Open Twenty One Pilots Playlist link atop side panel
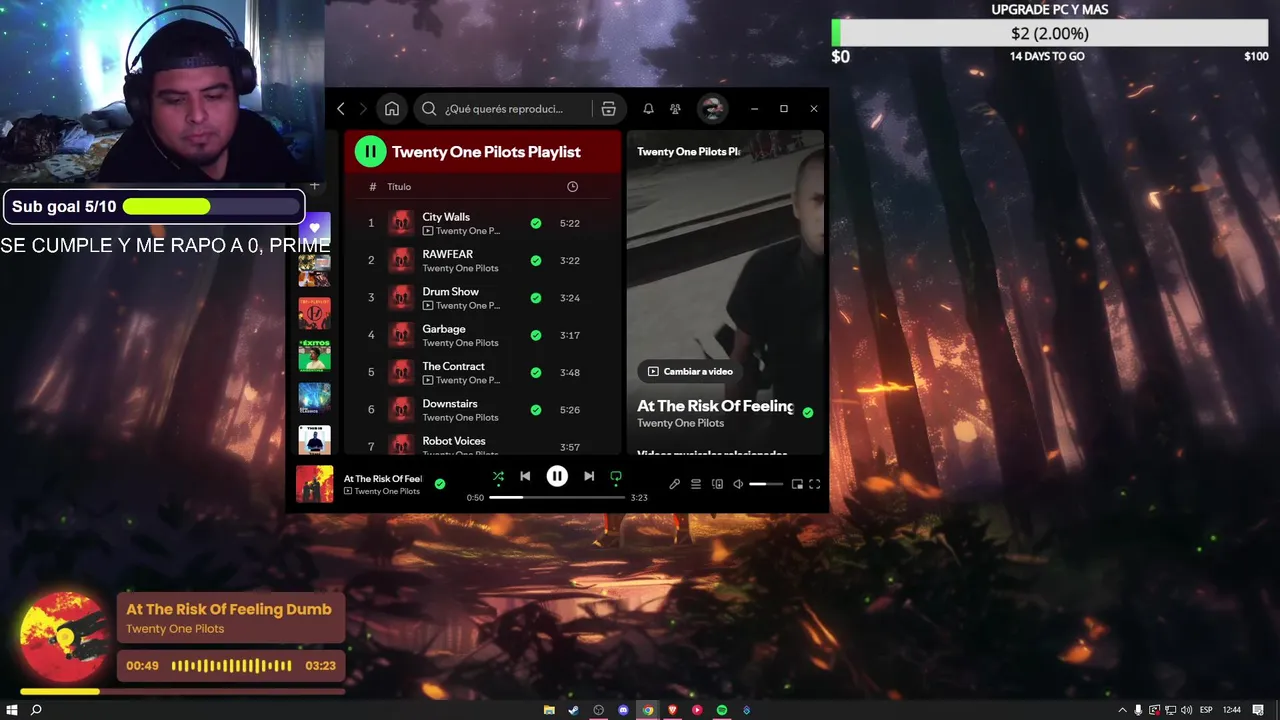1280x720 pixels. tap(688, 152)
